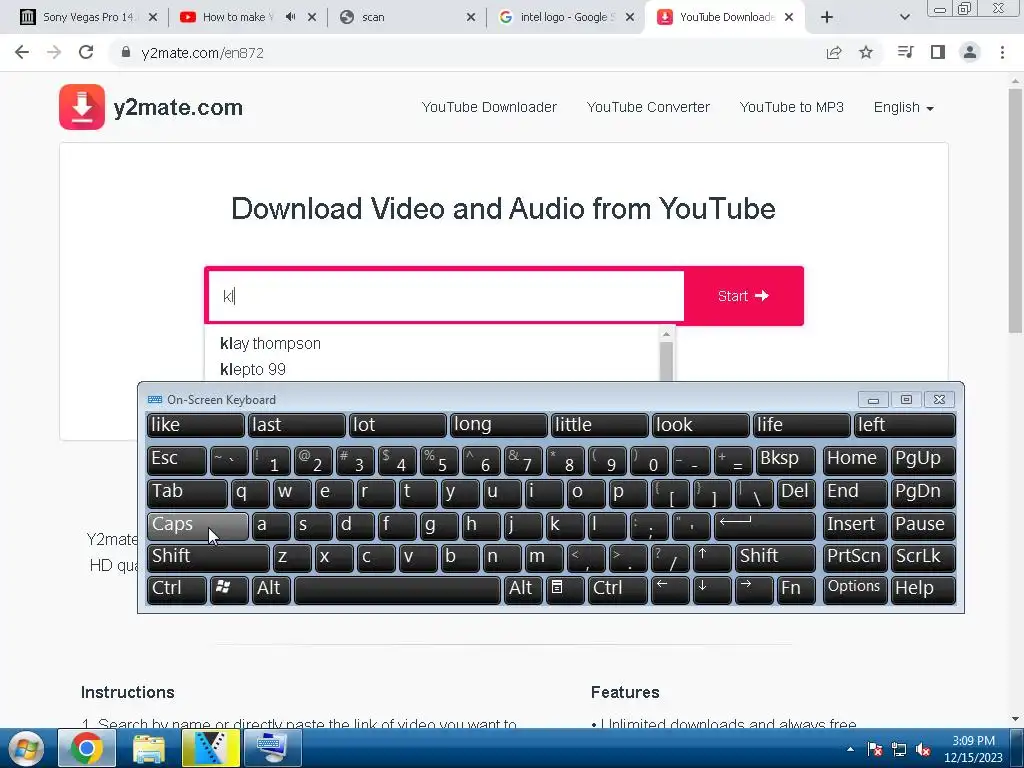Click the down arrow key on on-screen keyboard
1024x768 pixels.
pyautogui.click(x=711, y=588)
